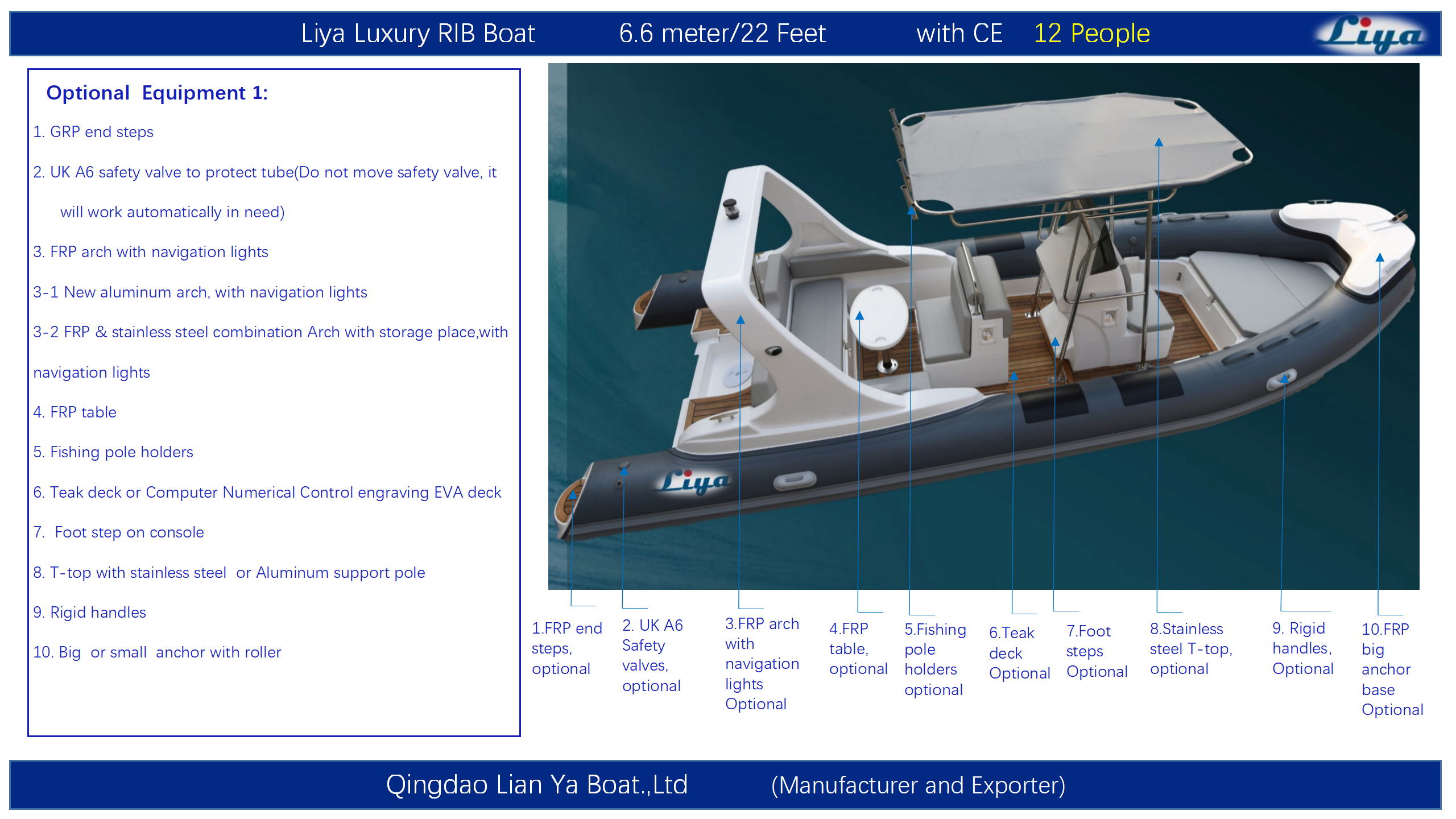
Task: Click the '2. UK A6 Safety valves' label
Action: [x=652, y=655]
